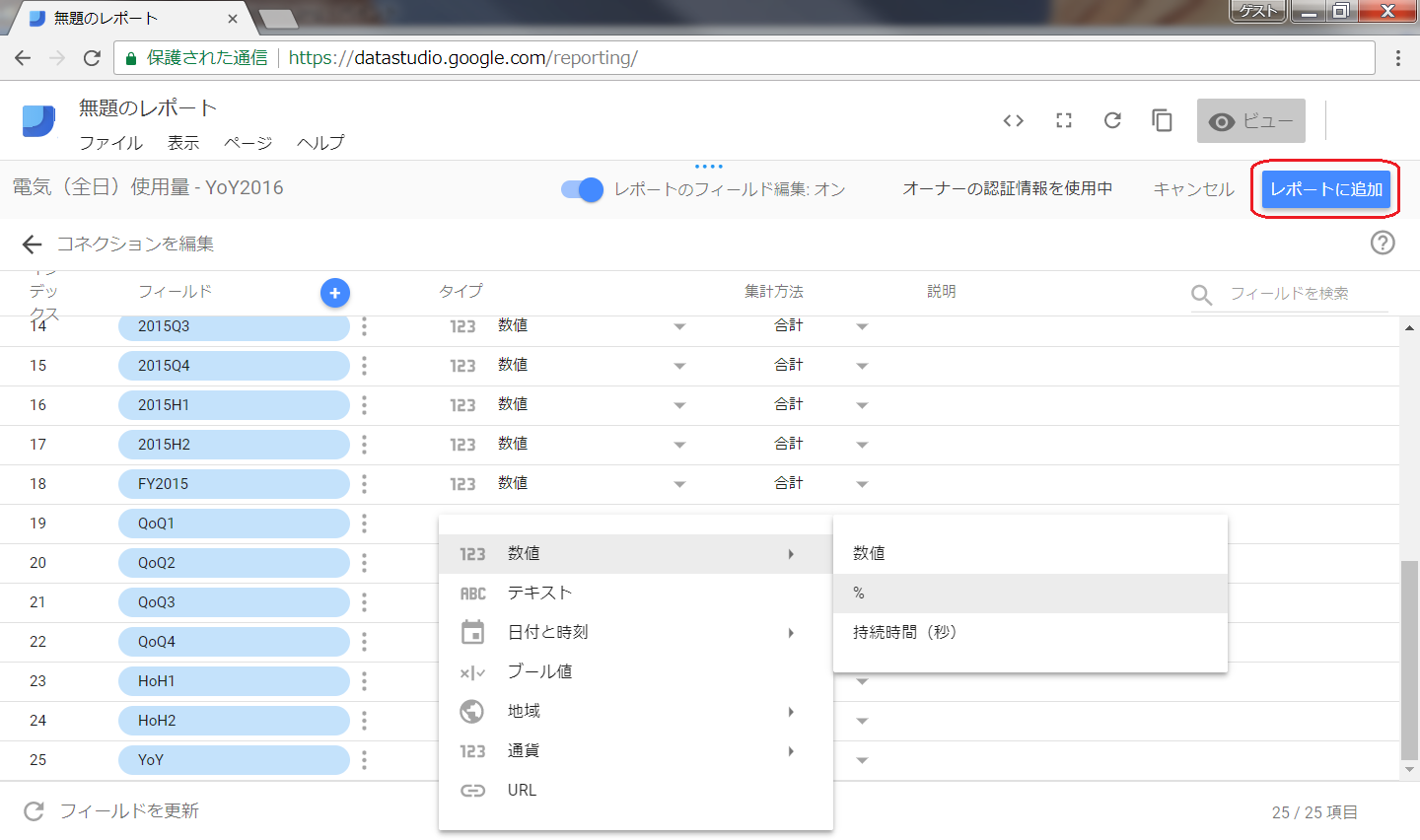This screenshot has height=840, width=1420.
Task: Open the ヘルプ menu
Action: coord(320,143)
